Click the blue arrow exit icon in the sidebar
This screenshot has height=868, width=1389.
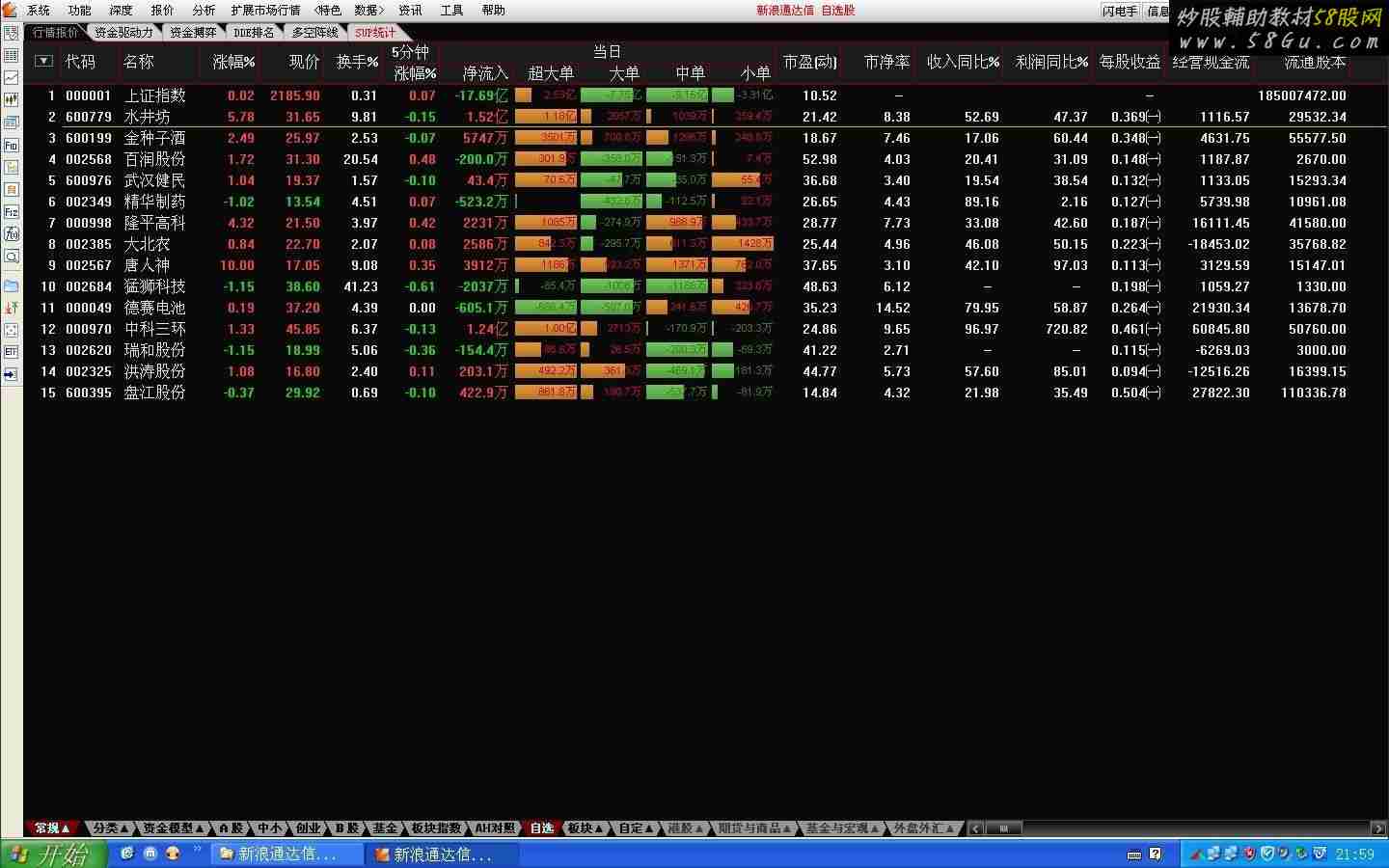(12, 374)
